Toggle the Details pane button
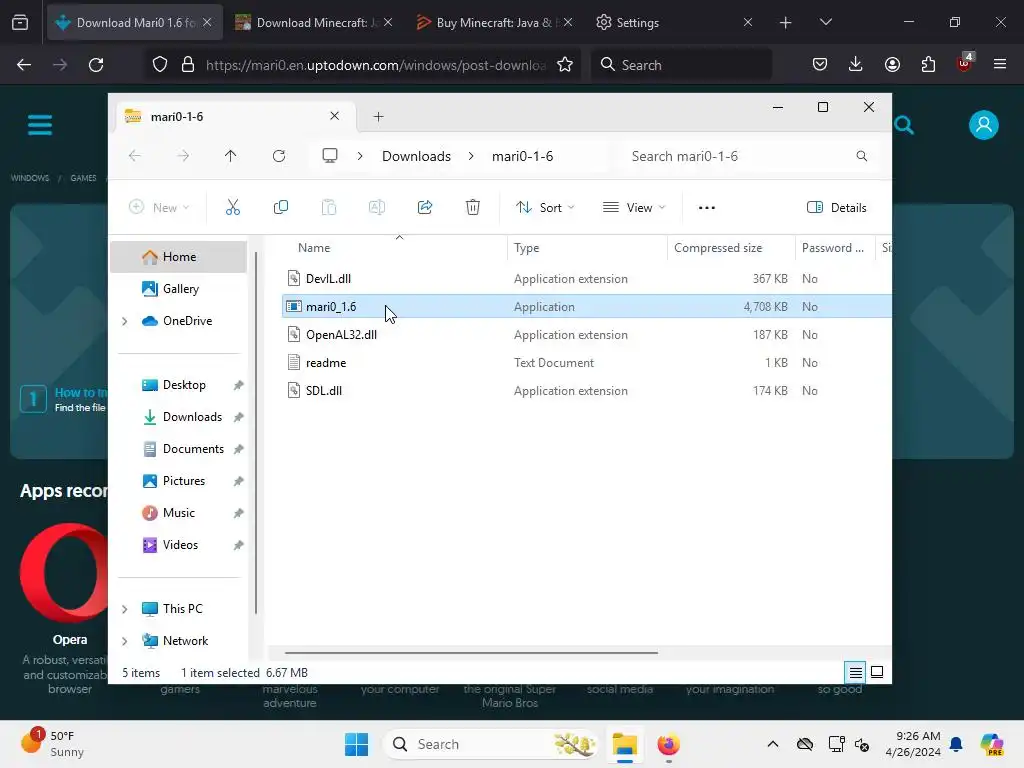The width and height of the screenshot is (1024, 768). point(837,208)
